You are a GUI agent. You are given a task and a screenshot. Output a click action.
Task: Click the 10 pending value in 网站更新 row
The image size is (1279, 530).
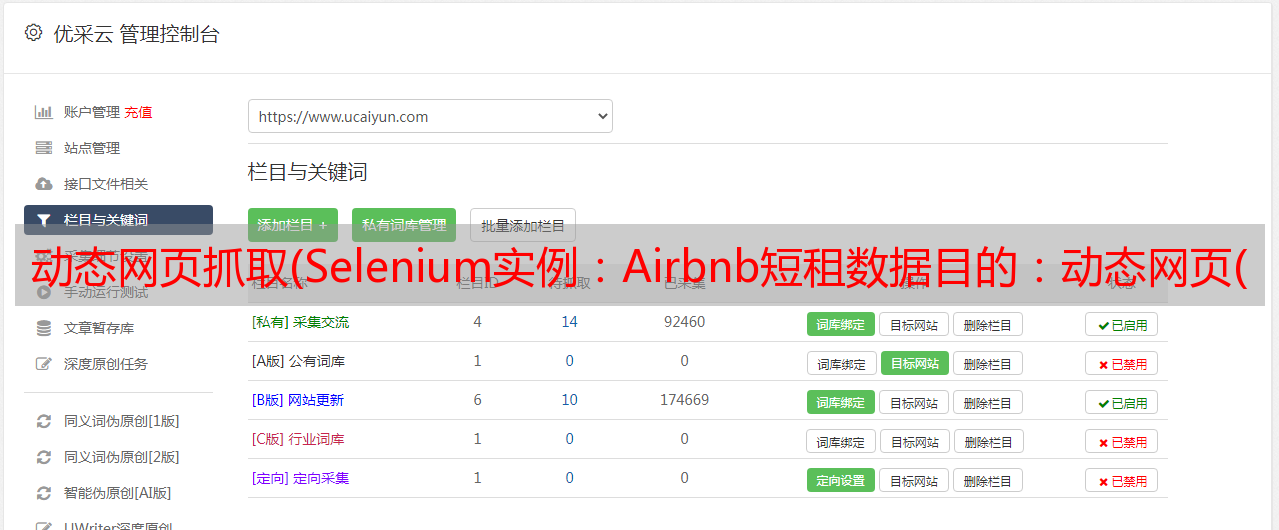tap(569, 400)
